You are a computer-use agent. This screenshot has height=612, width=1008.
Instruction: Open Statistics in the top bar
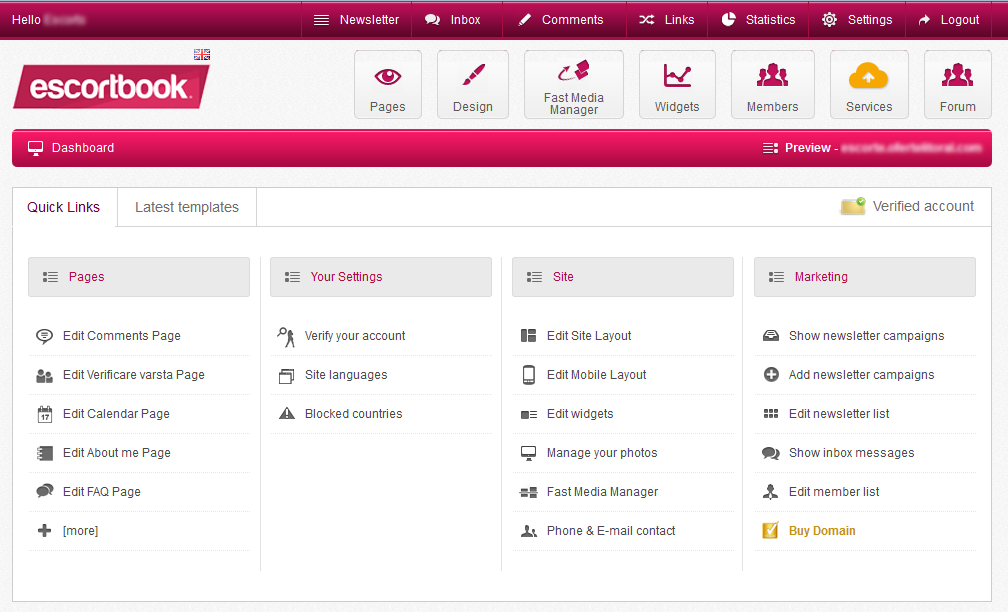[x=759, y=20]
